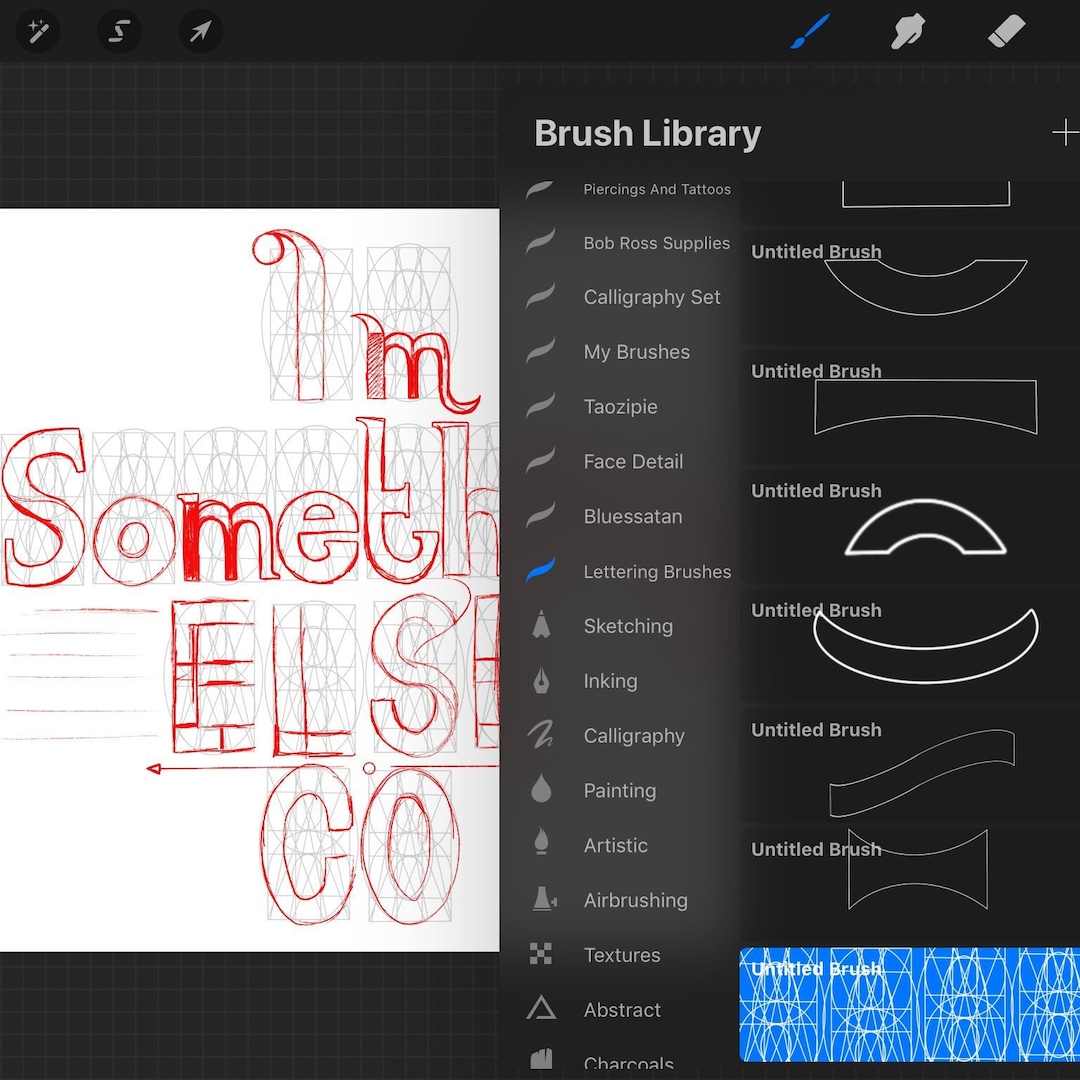
Task: Select the Eraser tool
Action: [x=1006, y=31]
